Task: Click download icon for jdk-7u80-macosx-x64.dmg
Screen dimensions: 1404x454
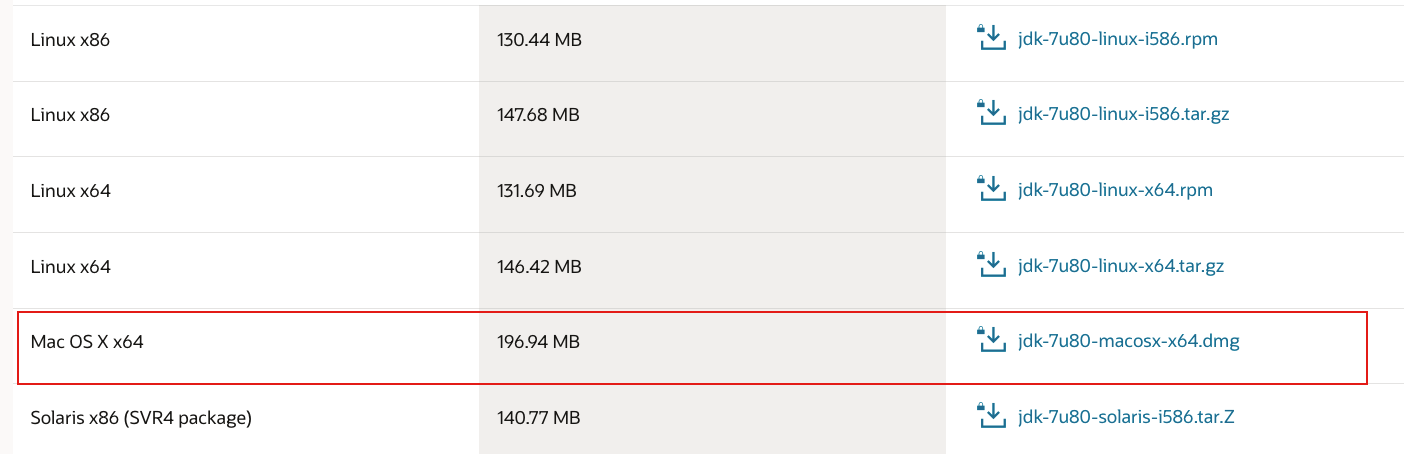Action: click(x=990, y=341)
